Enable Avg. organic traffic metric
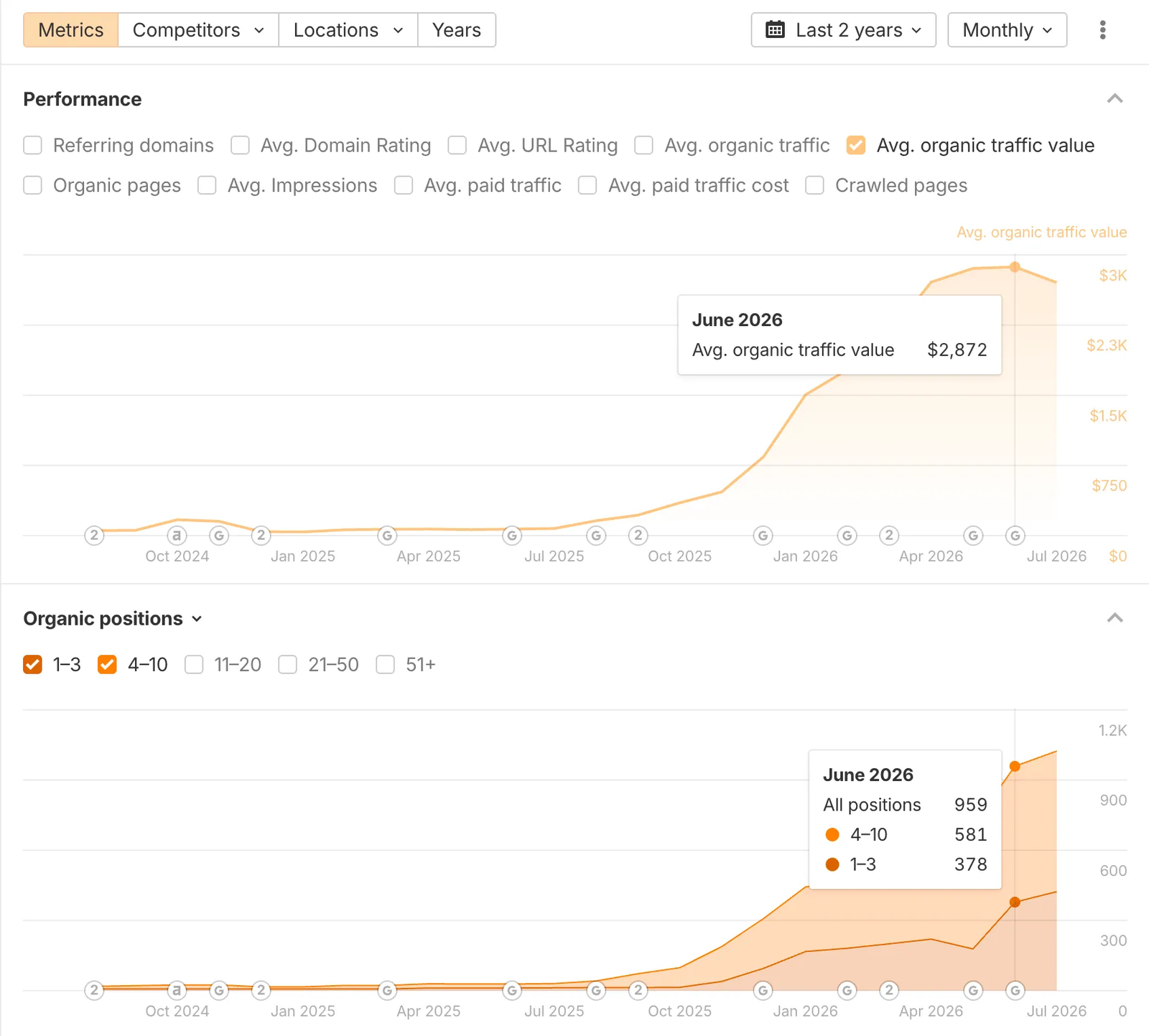 coord(643,145)
